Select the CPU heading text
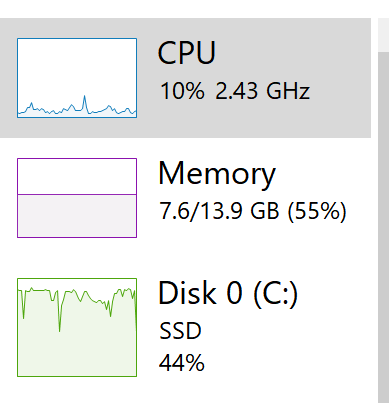The image size is (389, 403). coord(187,53)
